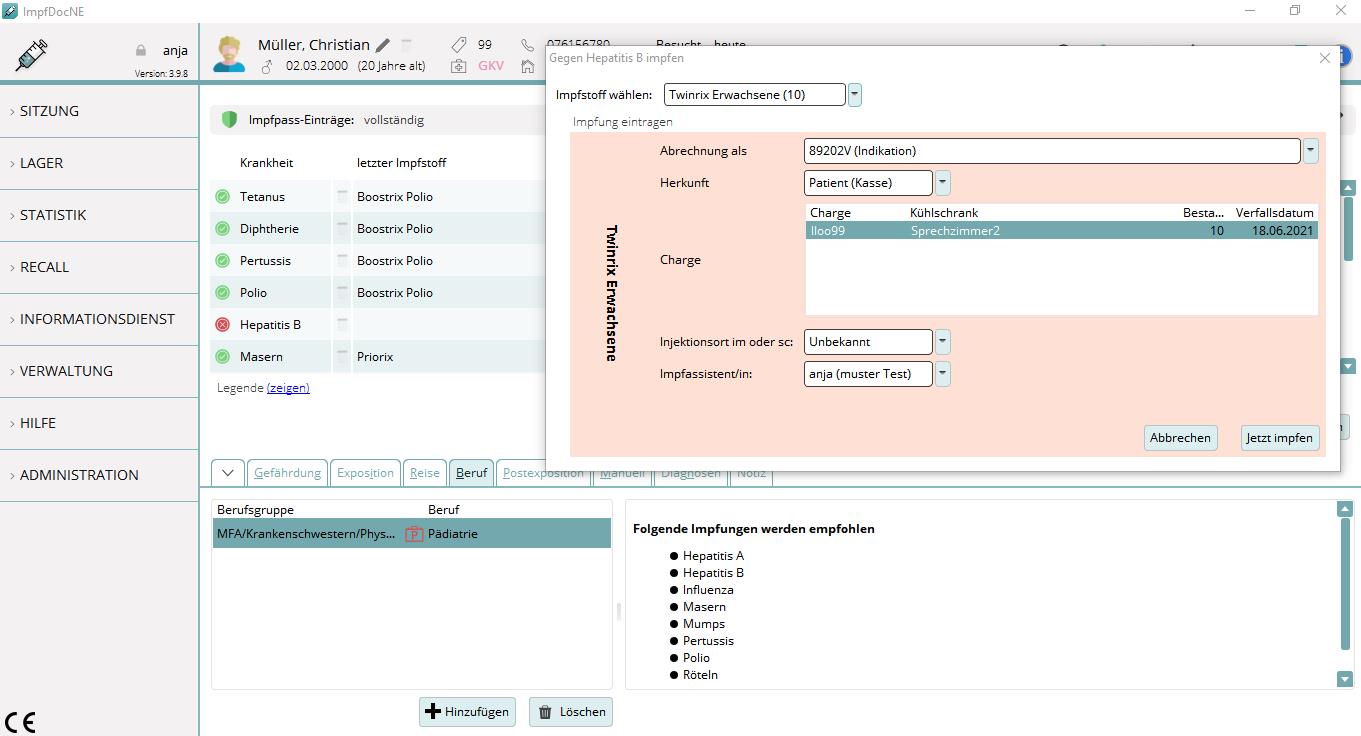Expand the STATISTIK sidebar section
Image resolution: width=1361 pixels, height=736 pixels.
(99, 215)
